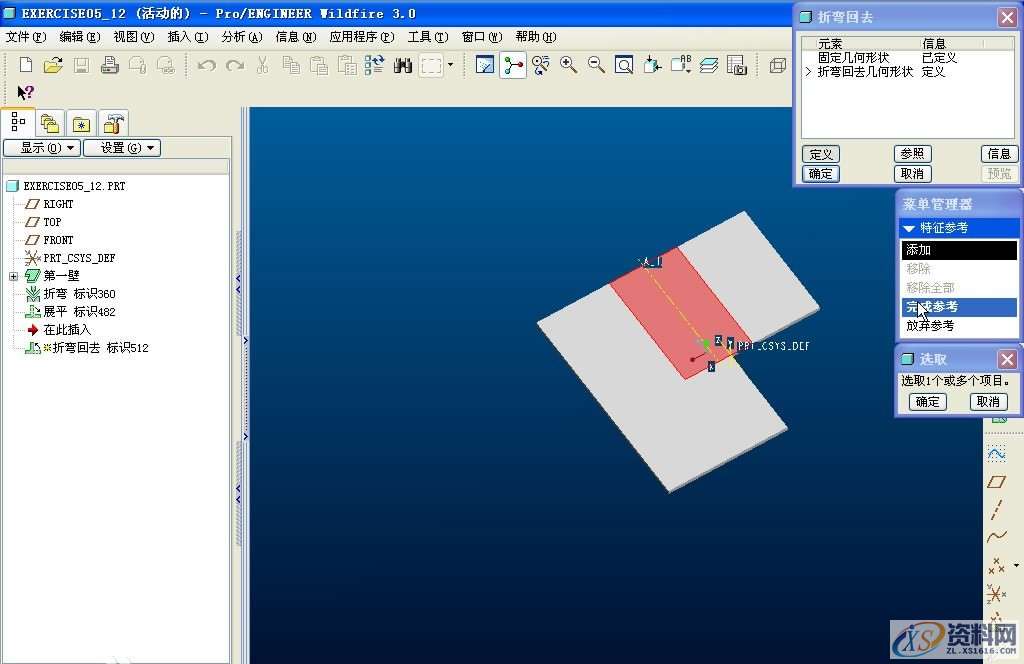Open the 显示 dropdown in model tree
The image size is (1024, 664).
pos(41,148)
